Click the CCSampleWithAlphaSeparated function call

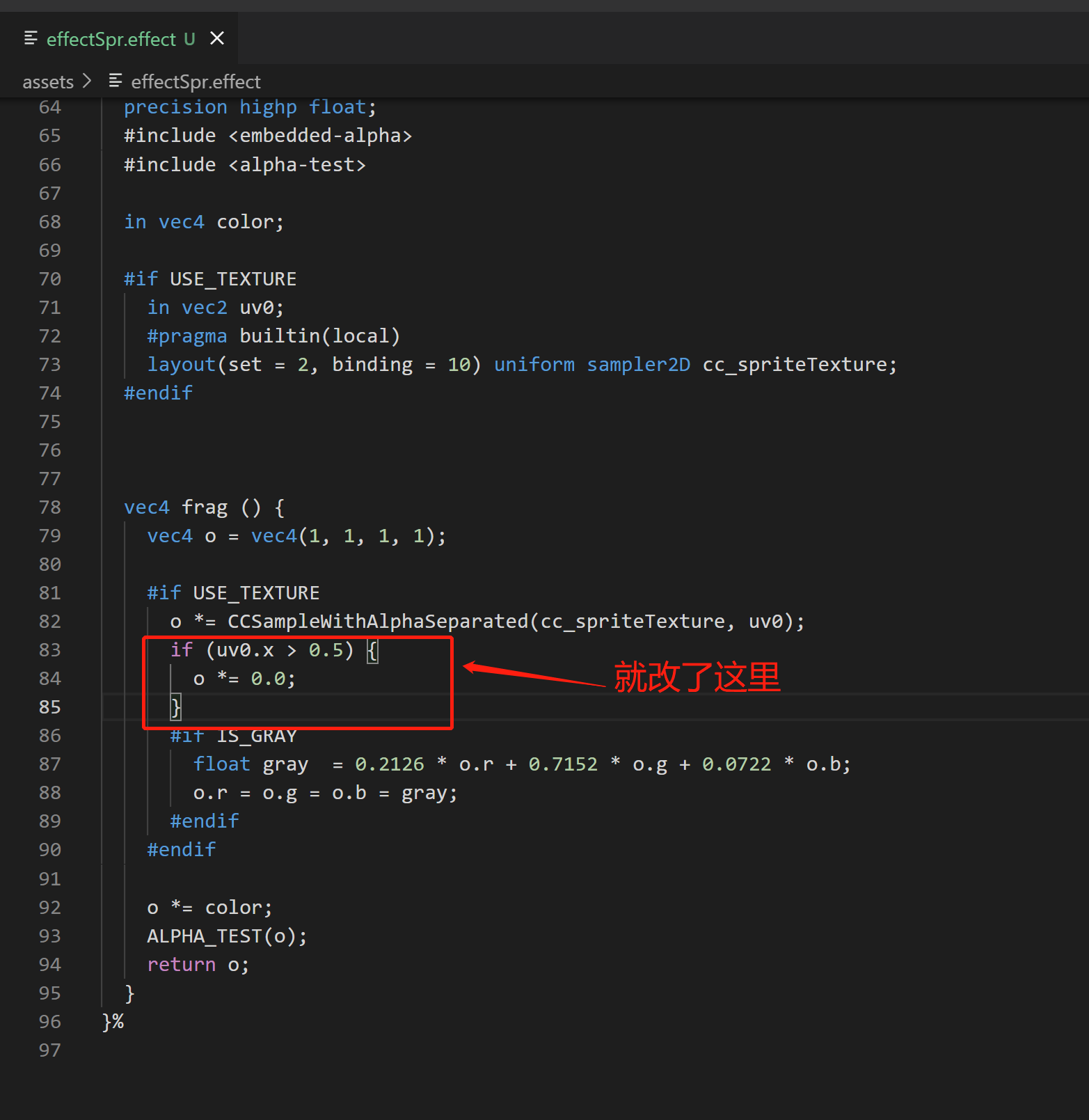point(378,622)
